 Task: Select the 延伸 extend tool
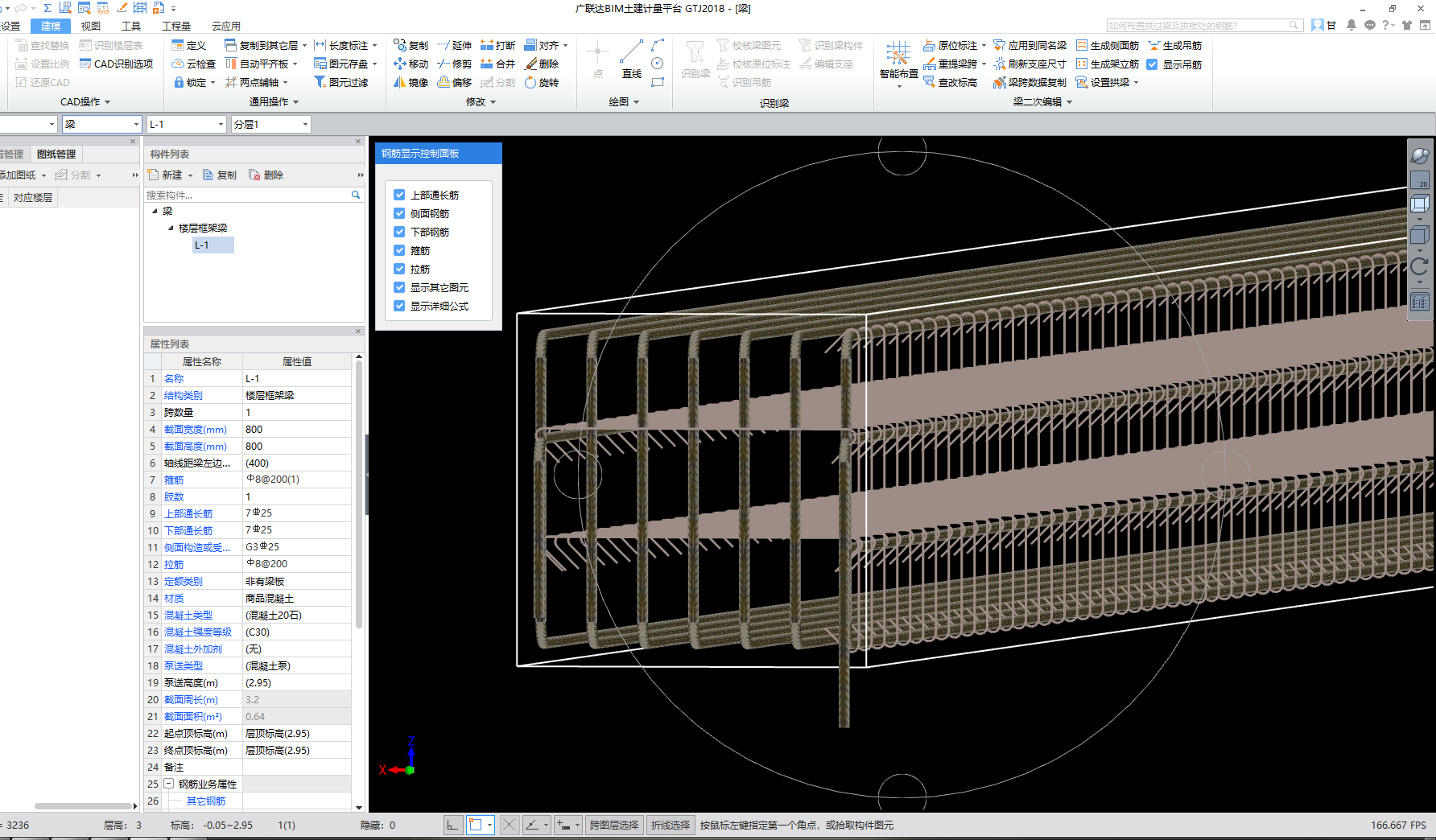click(x=454, y=45)
